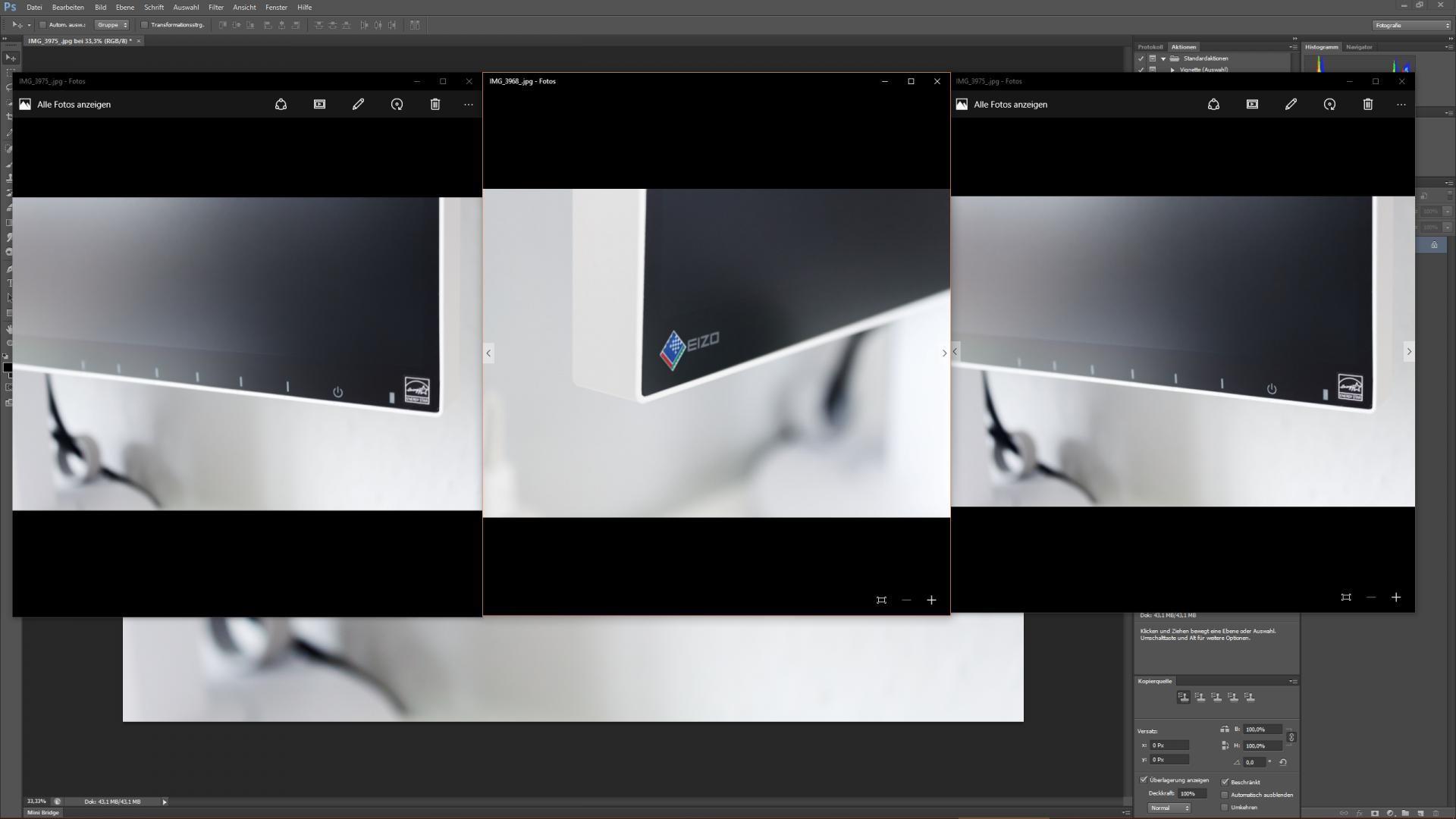Click Alle Fotos anzeigen in left window
Viewport: 1456px width, 819px height.
point(74,105)
